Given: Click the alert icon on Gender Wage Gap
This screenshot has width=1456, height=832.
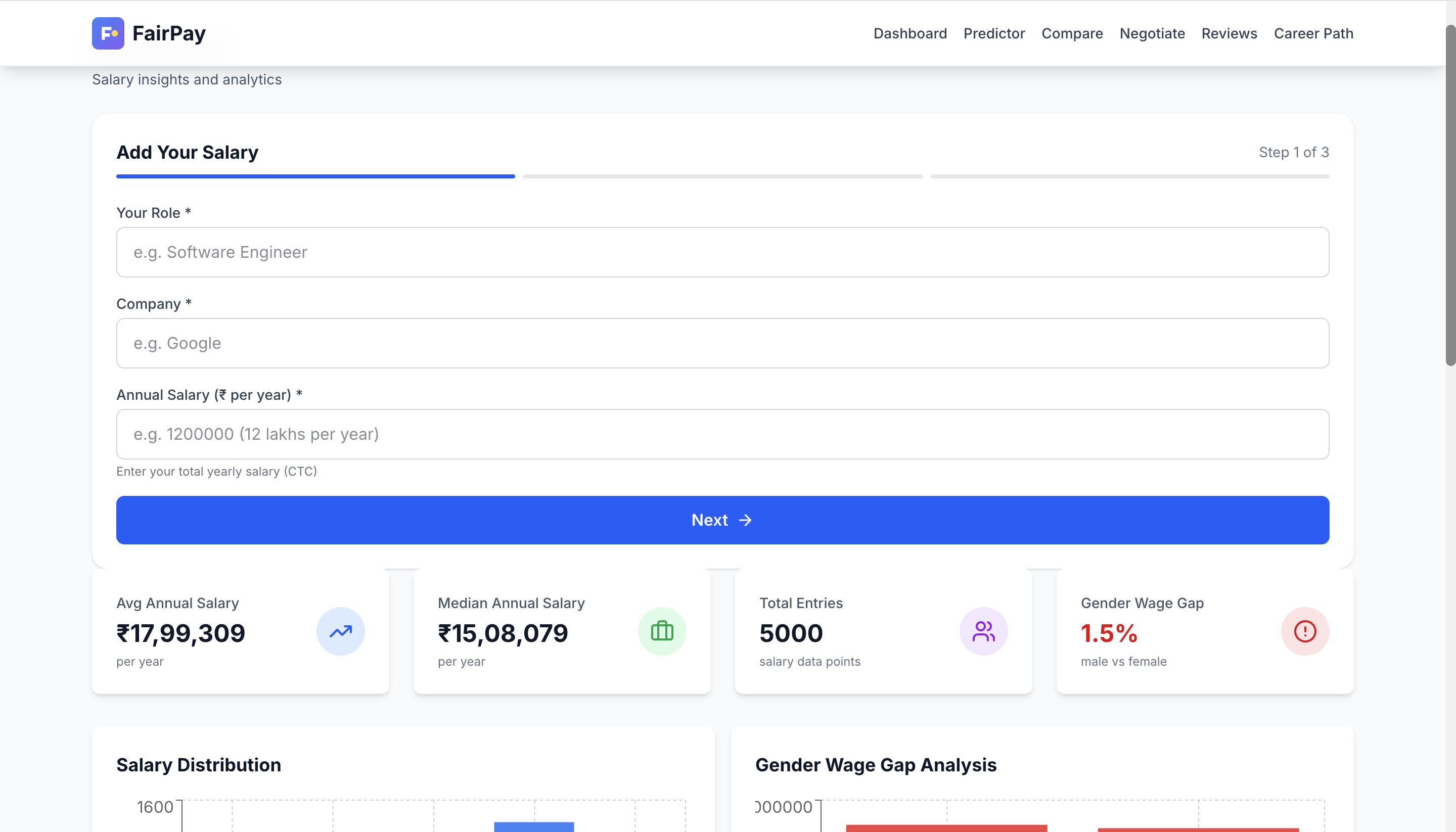Looking at the screenshot, I should coord(1304,631).
